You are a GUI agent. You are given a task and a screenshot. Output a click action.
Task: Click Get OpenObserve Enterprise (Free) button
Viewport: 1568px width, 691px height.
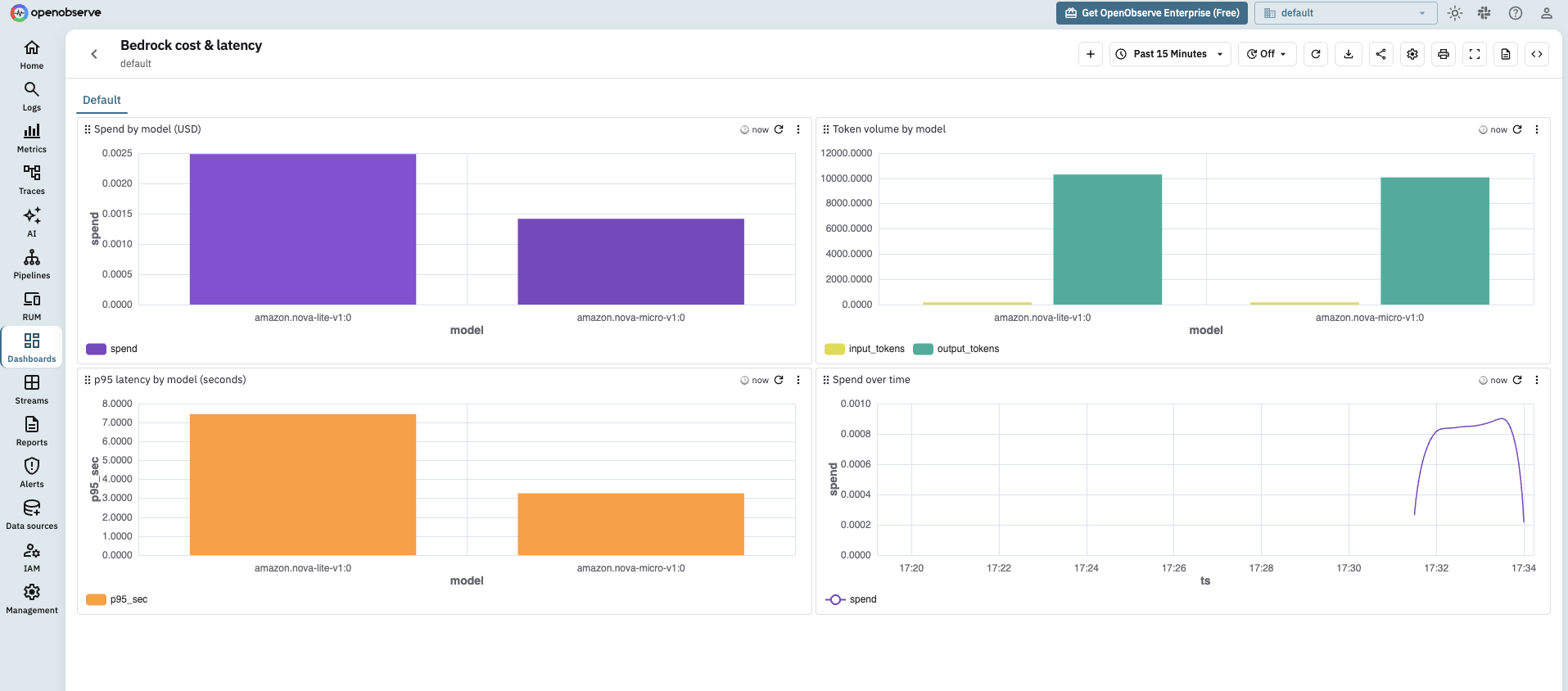tap(1152, 13)
